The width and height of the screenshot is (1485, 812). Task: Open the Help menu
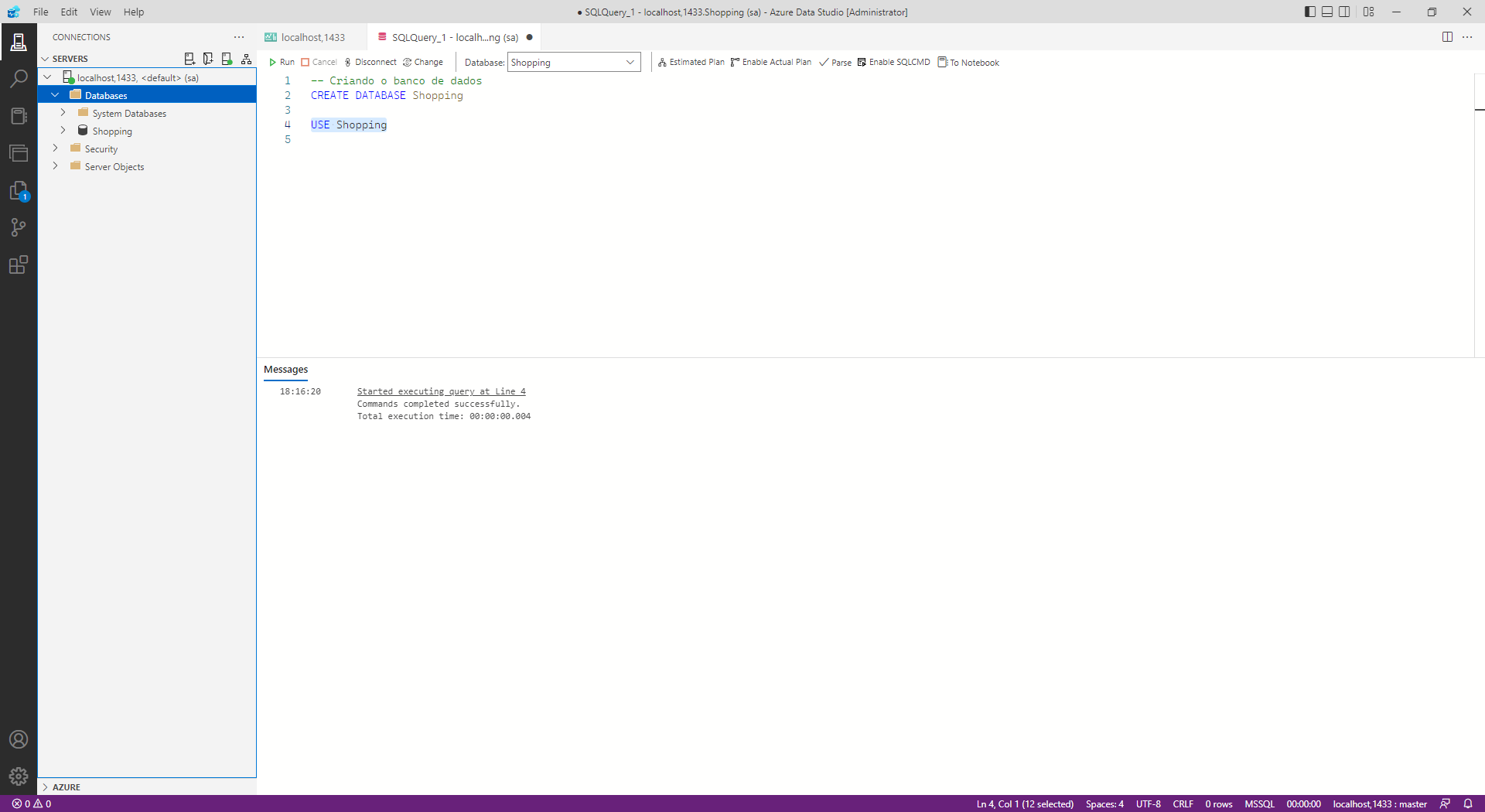pos(134,12)
